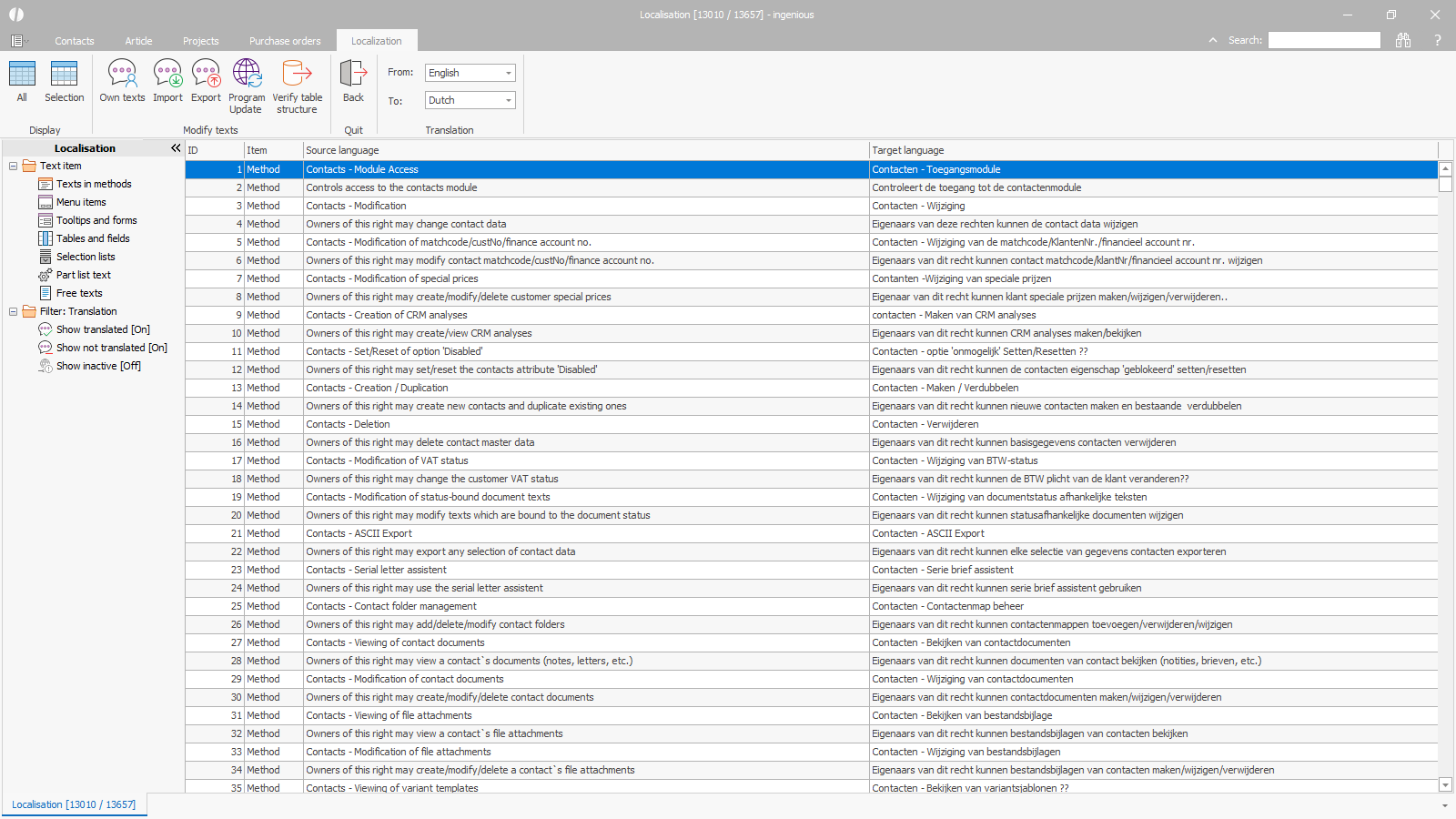Toggle Show translated filter
Viewport: 1456px width, 819px height.
[x=102, y=329]
